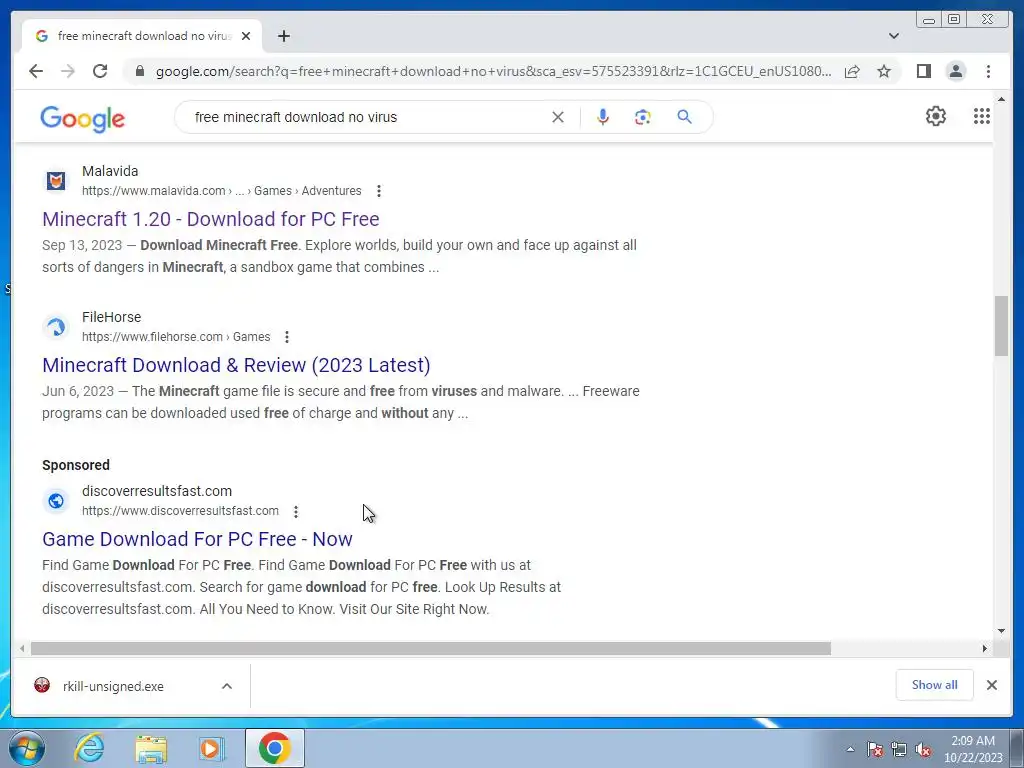Open more options for FileHorse result
Screen dimensions: 1024x768
point(287,337)
